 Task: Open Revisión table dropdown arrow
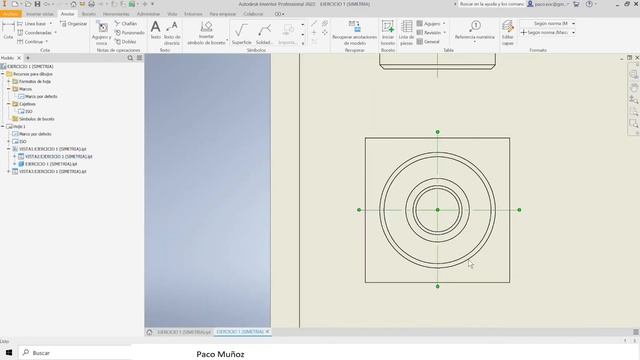pyautogui.click(x=444, y=33)
